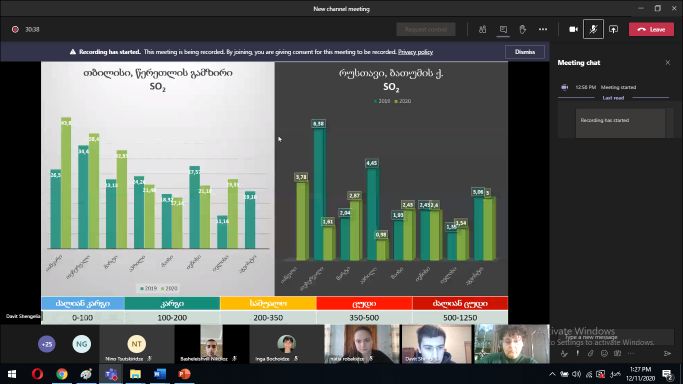This screenshot has width=683, height=384.
Task: Close the Meeting chat panel
Action: (x=668, y=63)
